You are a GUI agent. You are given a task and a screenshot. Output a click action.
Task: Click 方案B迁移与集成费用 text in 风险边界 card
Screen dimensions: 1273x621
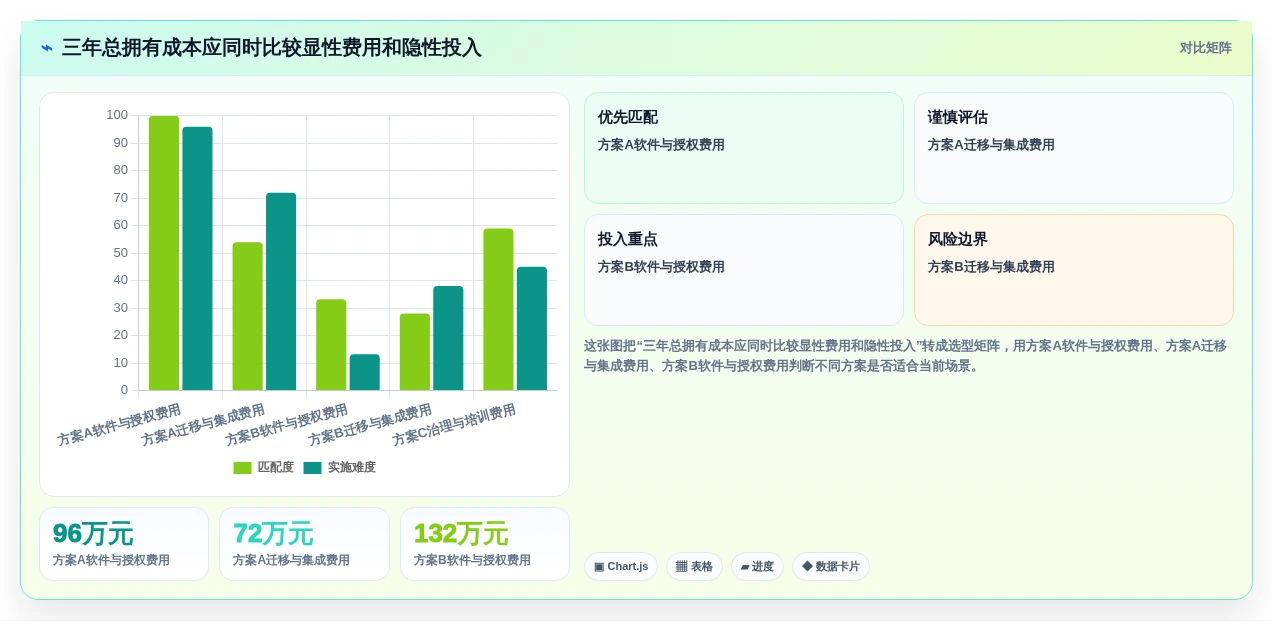pyautogui.click(x=991, y=267)
